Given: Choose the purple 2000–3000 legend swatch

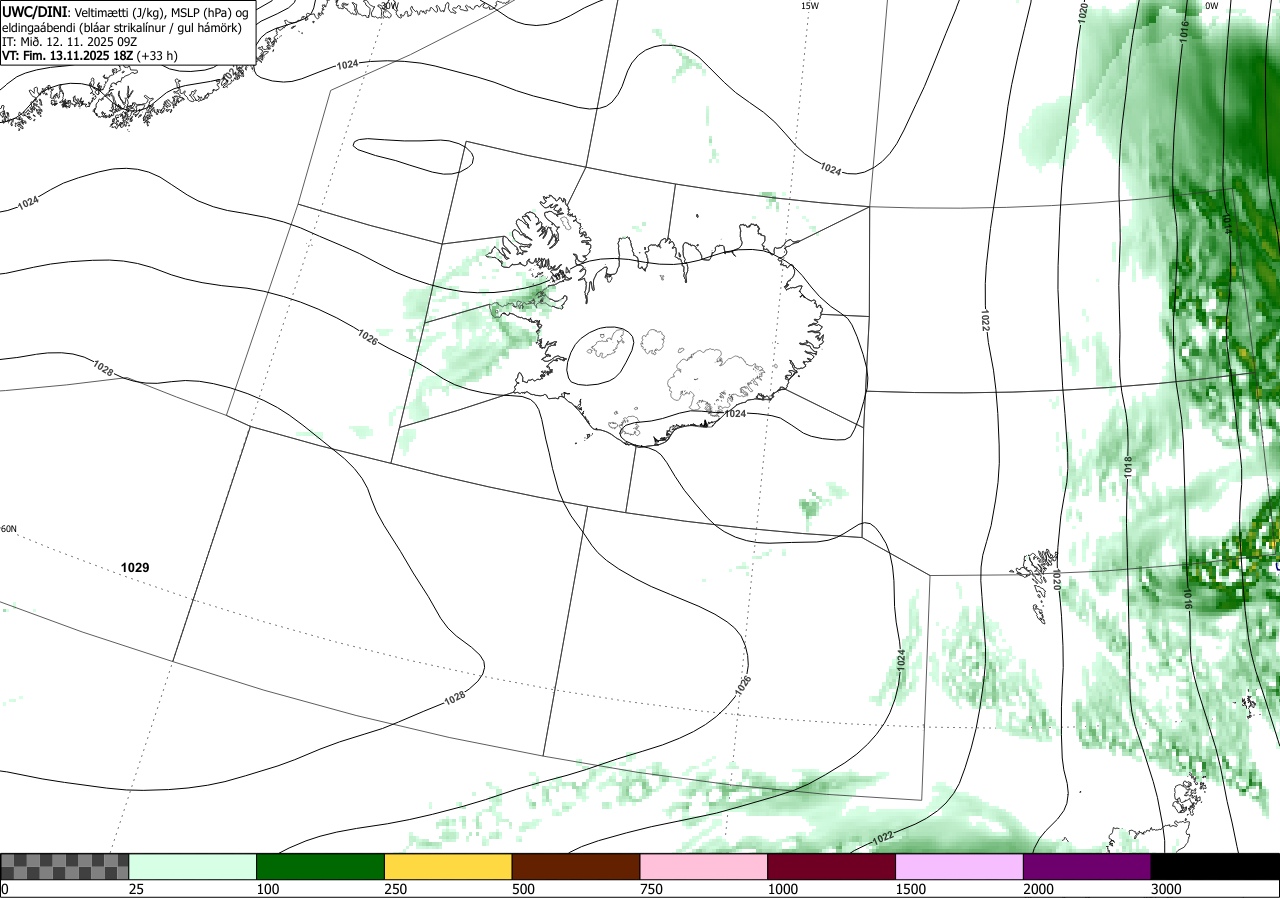Looking at the screenshot, I should click(x=1087, y=866).
